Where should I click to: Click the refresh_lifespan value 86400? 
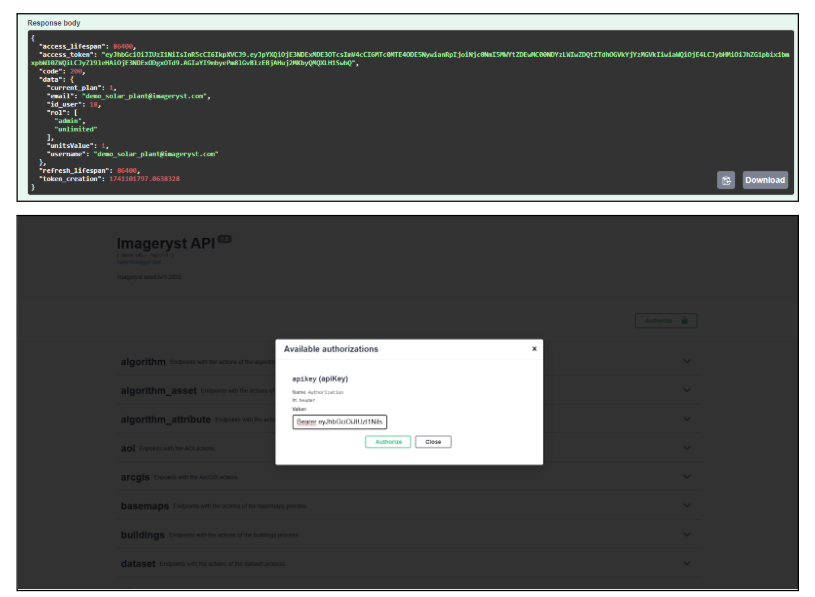click(127, 170)
